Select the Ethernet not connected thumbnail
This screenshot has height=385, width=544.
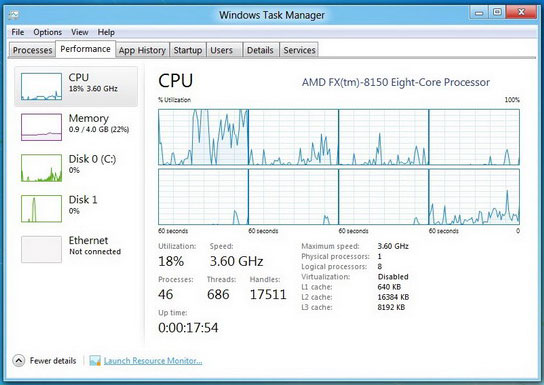click(41, 249)
